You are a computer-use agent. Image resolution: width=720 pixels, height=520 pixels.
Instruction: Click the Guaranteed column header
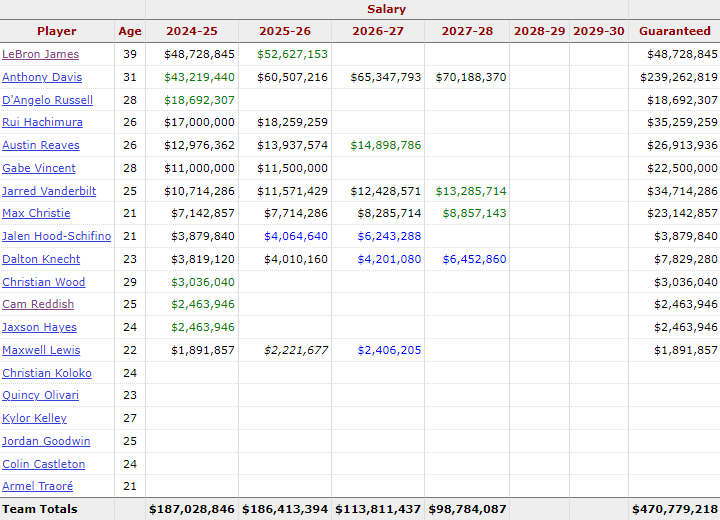(x=675, y=31)
